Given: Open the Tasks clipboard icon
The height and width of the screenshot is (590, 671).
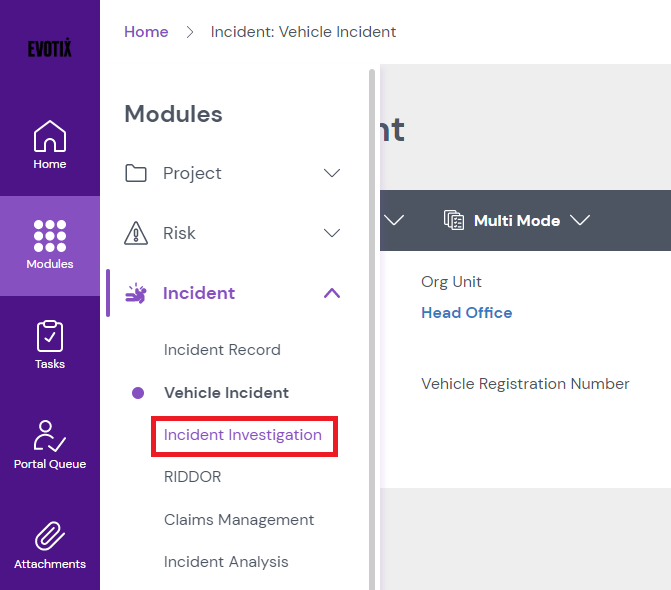Looking at the screenshot, I should [50, 336].
